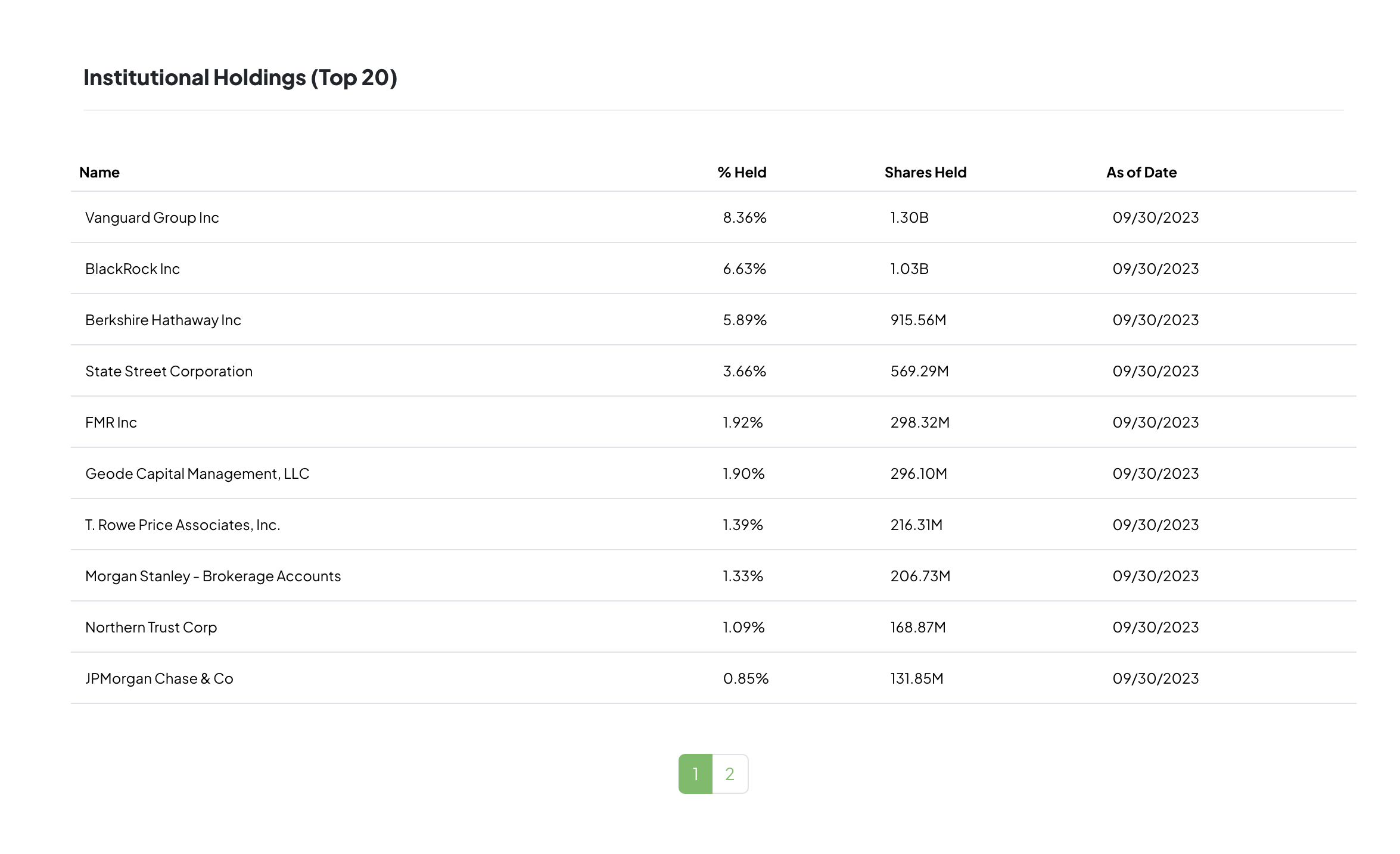Click the 1.39% held value
The height and width of the screenshot is (854, 1400).
pyautogui.click(x=743, y=525)
